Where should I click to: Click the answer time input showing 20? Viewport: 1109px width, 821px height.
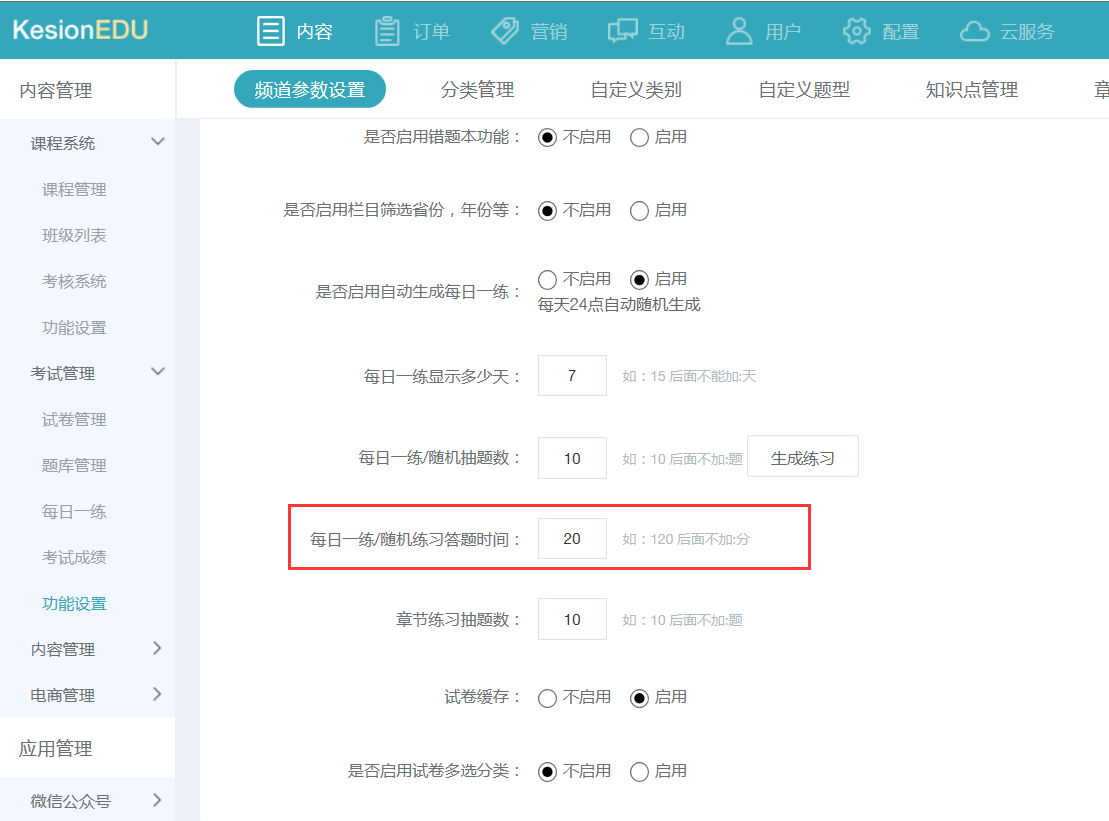pos(572,538)
